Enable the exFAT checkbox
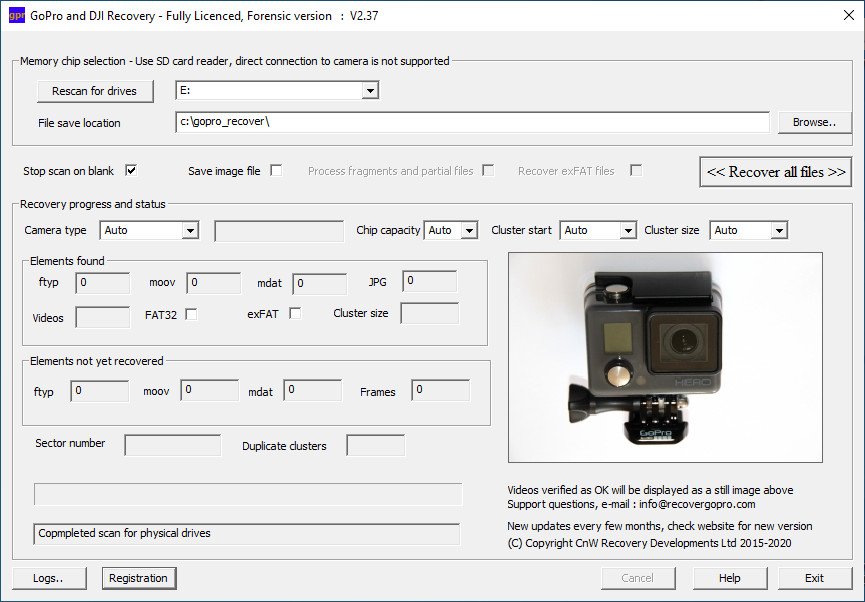The image size is (865, 602). click(x=293, y=312)
